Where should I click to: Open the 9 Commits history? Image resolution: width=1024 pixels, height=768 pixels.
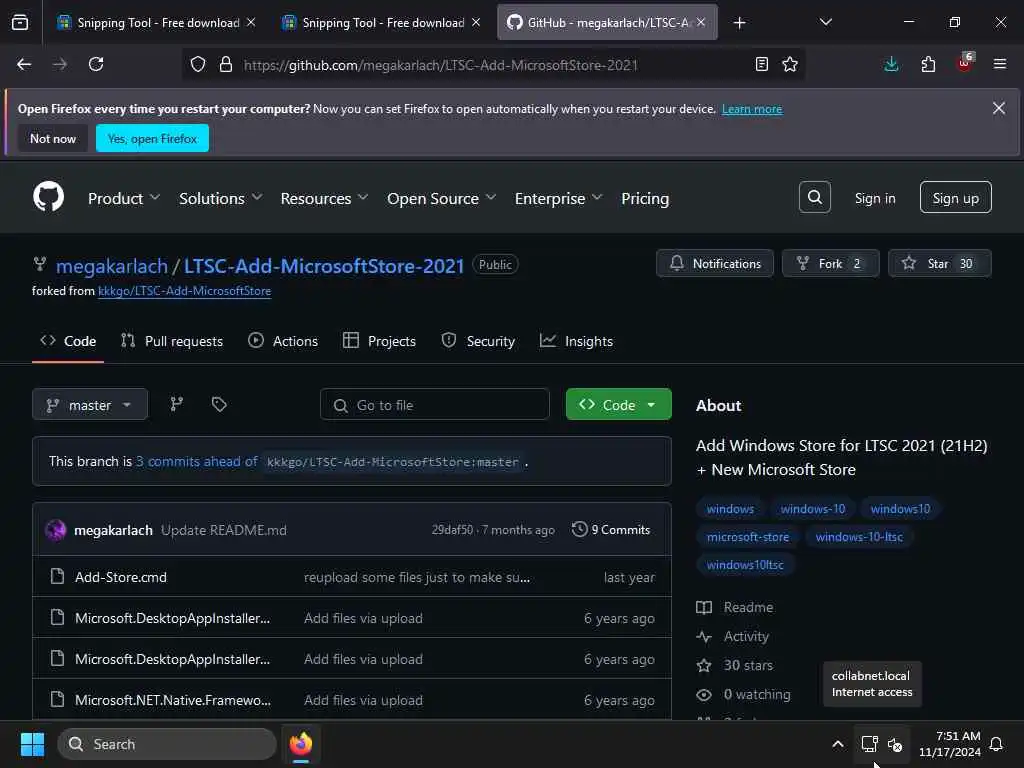tap(611, 530)
